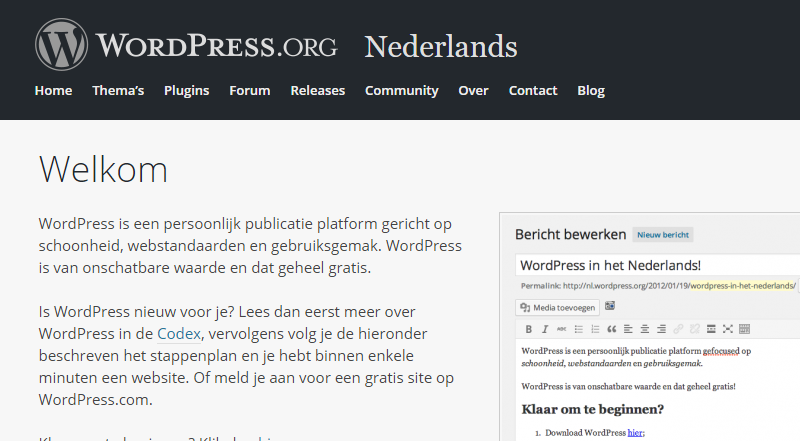Click the 'Klaar om te beginnen?' heading in editor
The height and width of the screenshot is (441, 800).
click(x=592, y=409)
